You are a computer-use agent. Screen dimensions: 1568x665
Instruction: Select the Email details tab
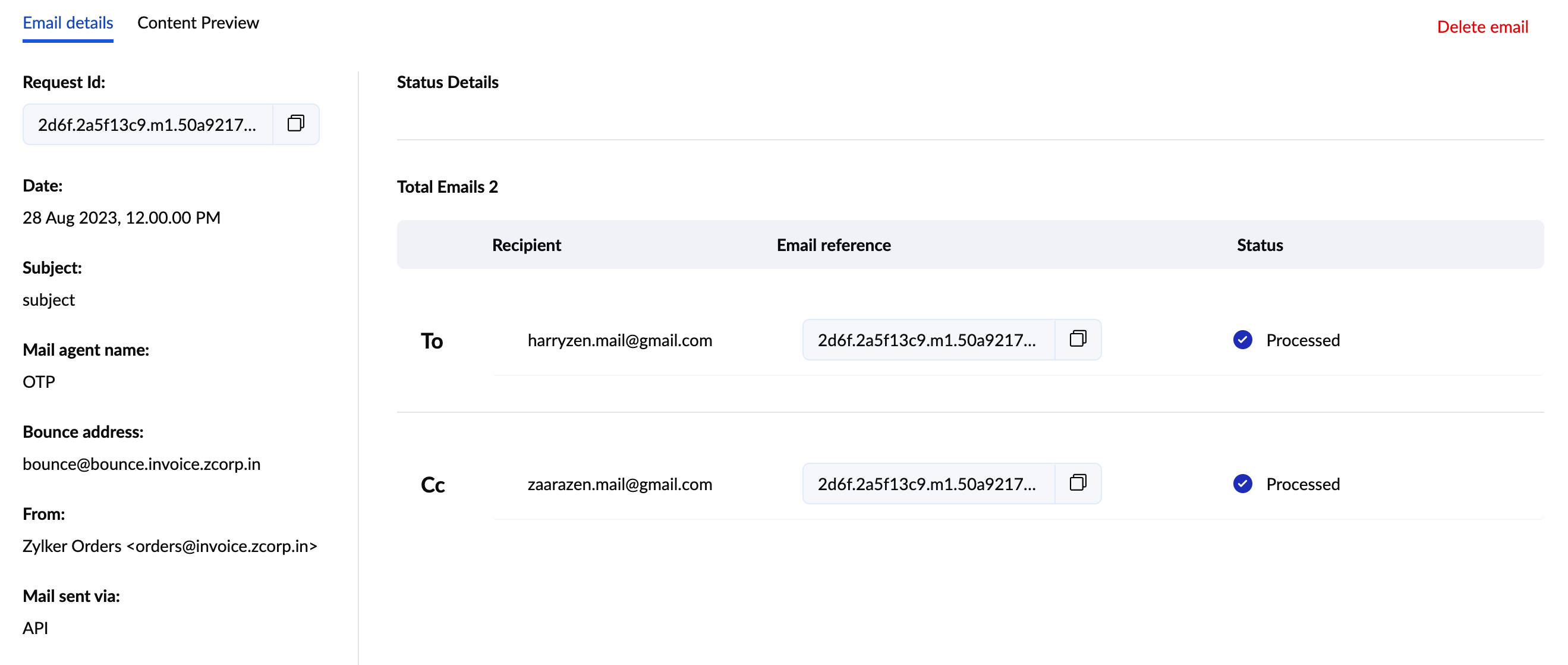(x=68, y=23)
